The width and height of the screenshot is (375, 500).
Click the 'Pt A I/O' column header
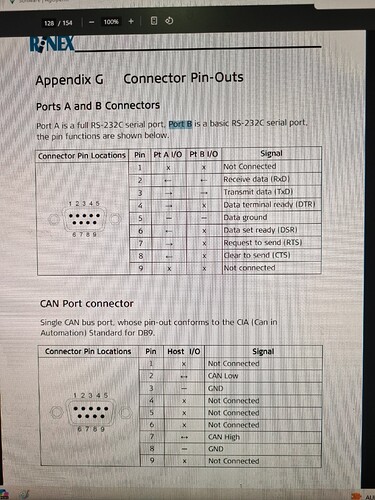click(x=168, y=155)
